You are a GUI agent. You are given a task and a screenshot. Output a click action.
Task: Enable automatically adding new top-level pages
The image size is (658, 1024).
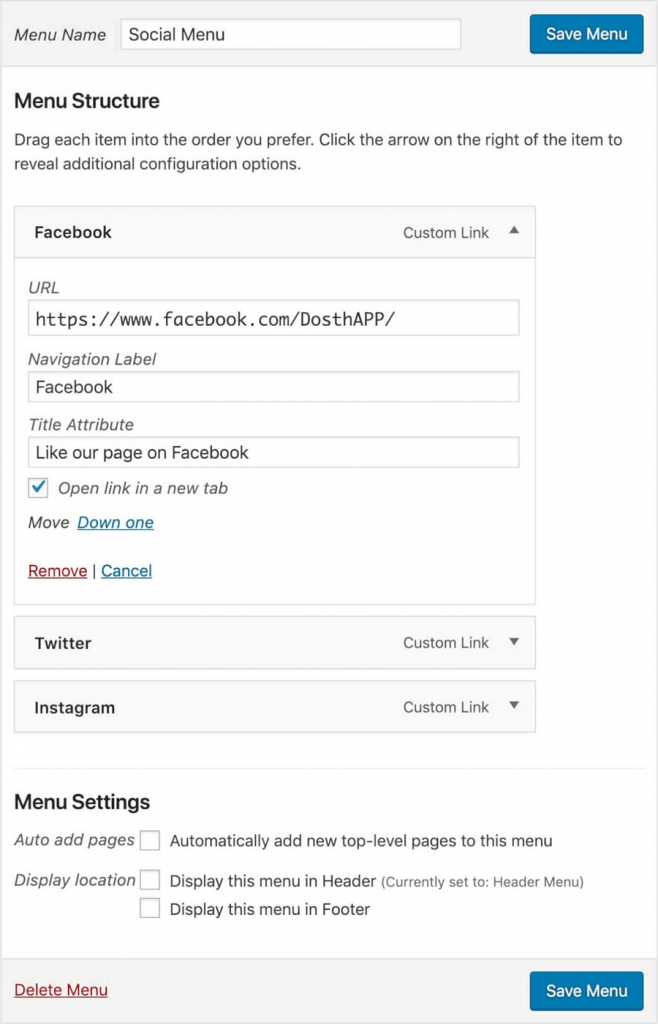click(149, 840)
